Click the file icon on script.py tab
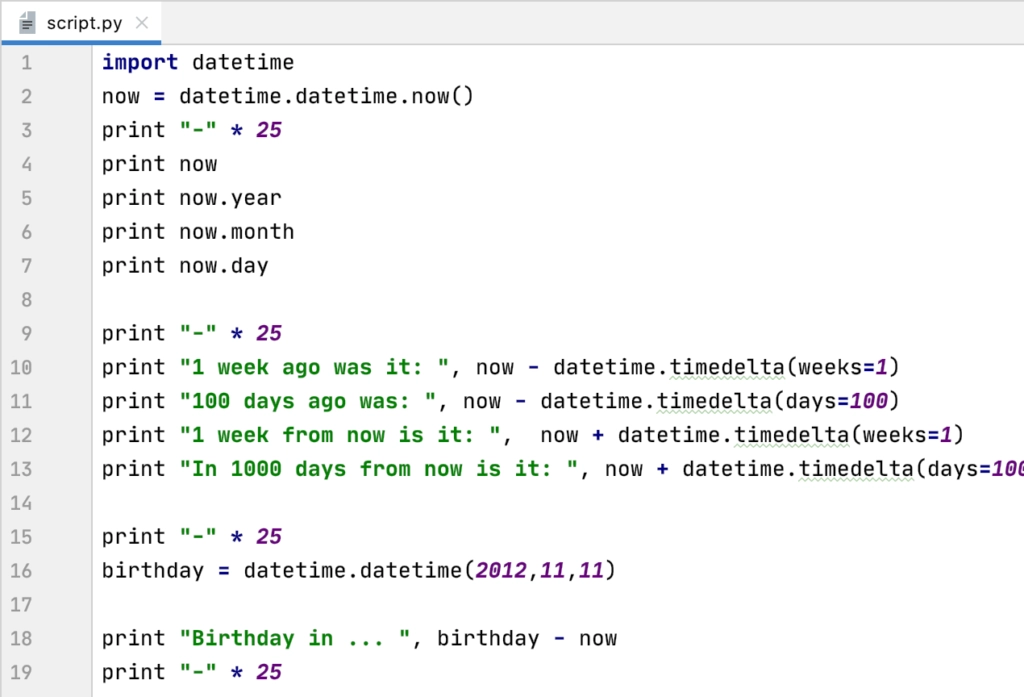Screen dimensions: 1024x697 [x=27, y=23]
